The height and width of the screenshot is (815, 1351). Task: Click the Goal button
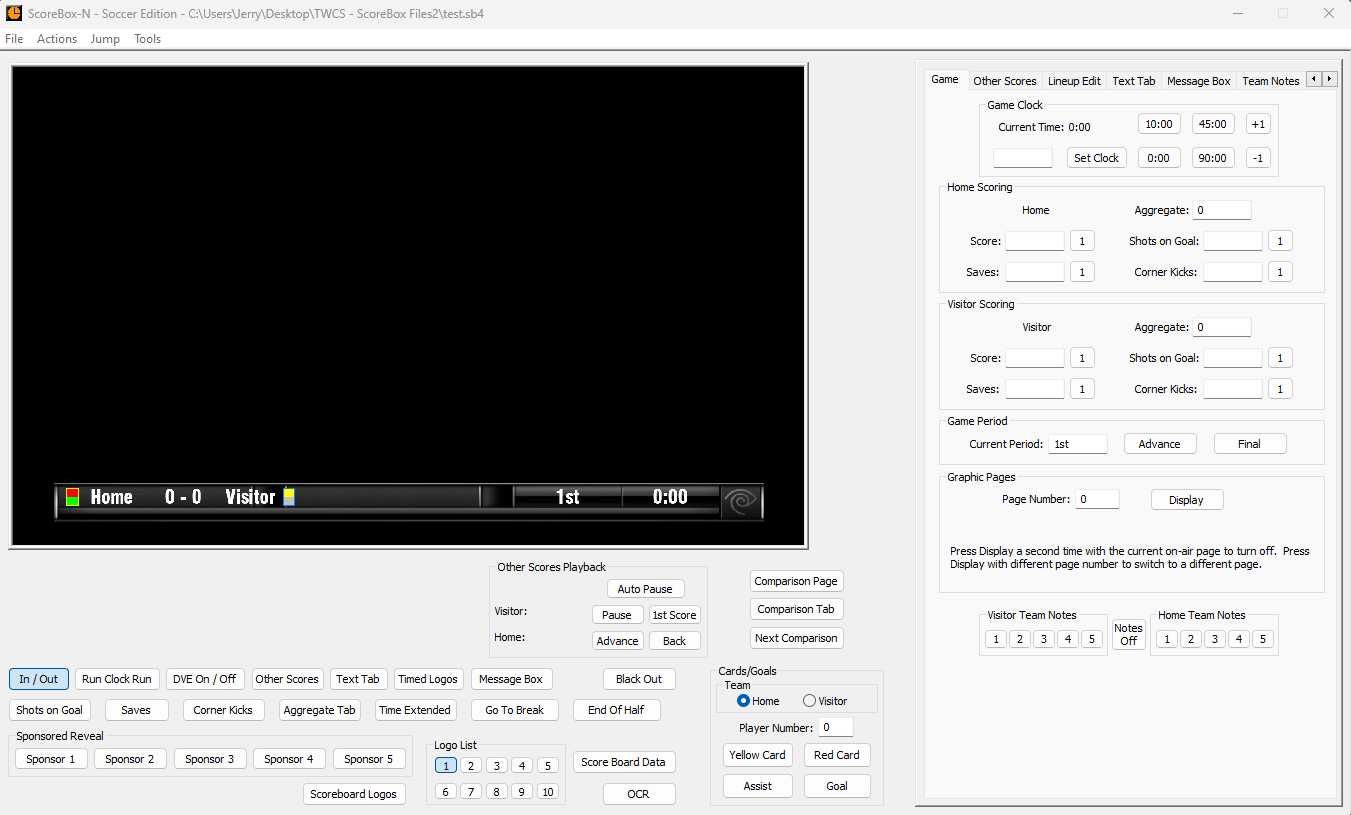click(836, 785)
